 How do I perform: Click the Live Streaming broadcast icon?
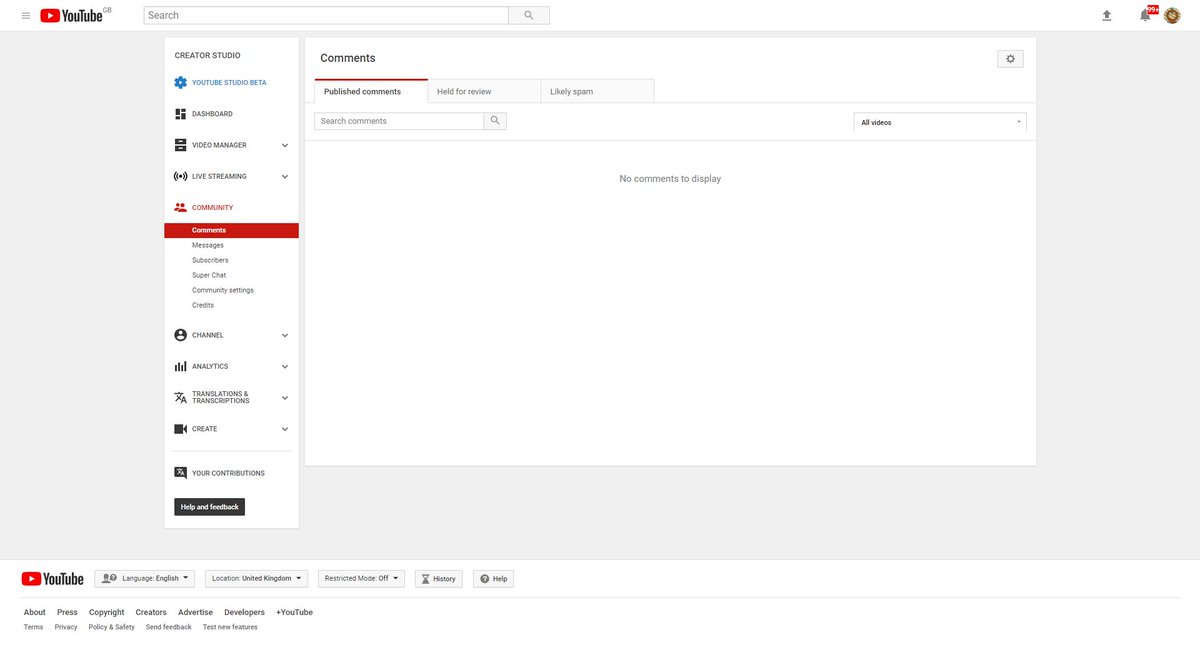click(180, 176)
